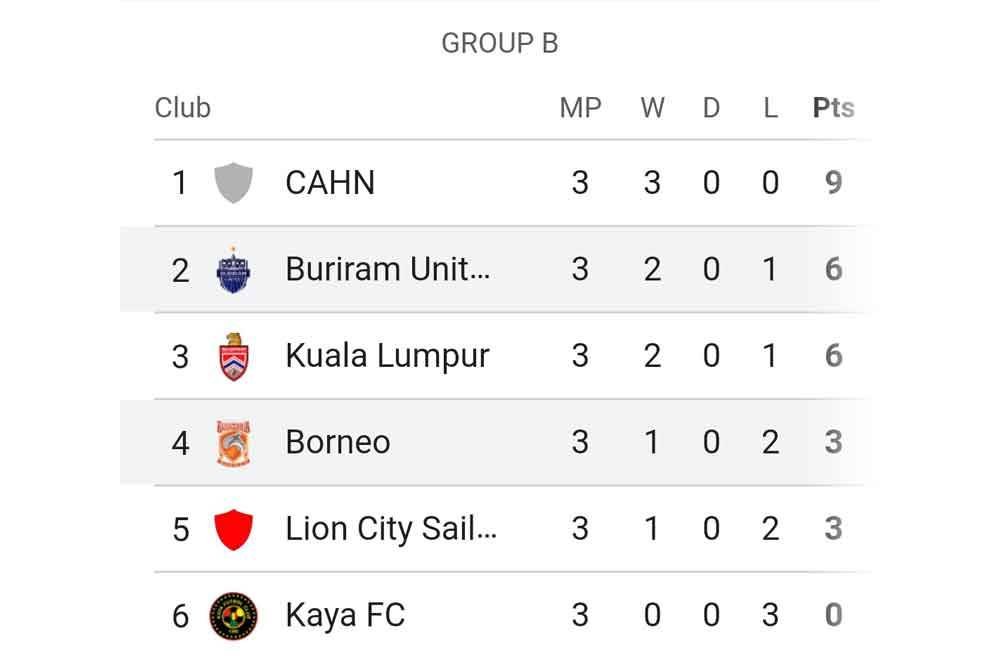Click the D column header

point(711,108)
